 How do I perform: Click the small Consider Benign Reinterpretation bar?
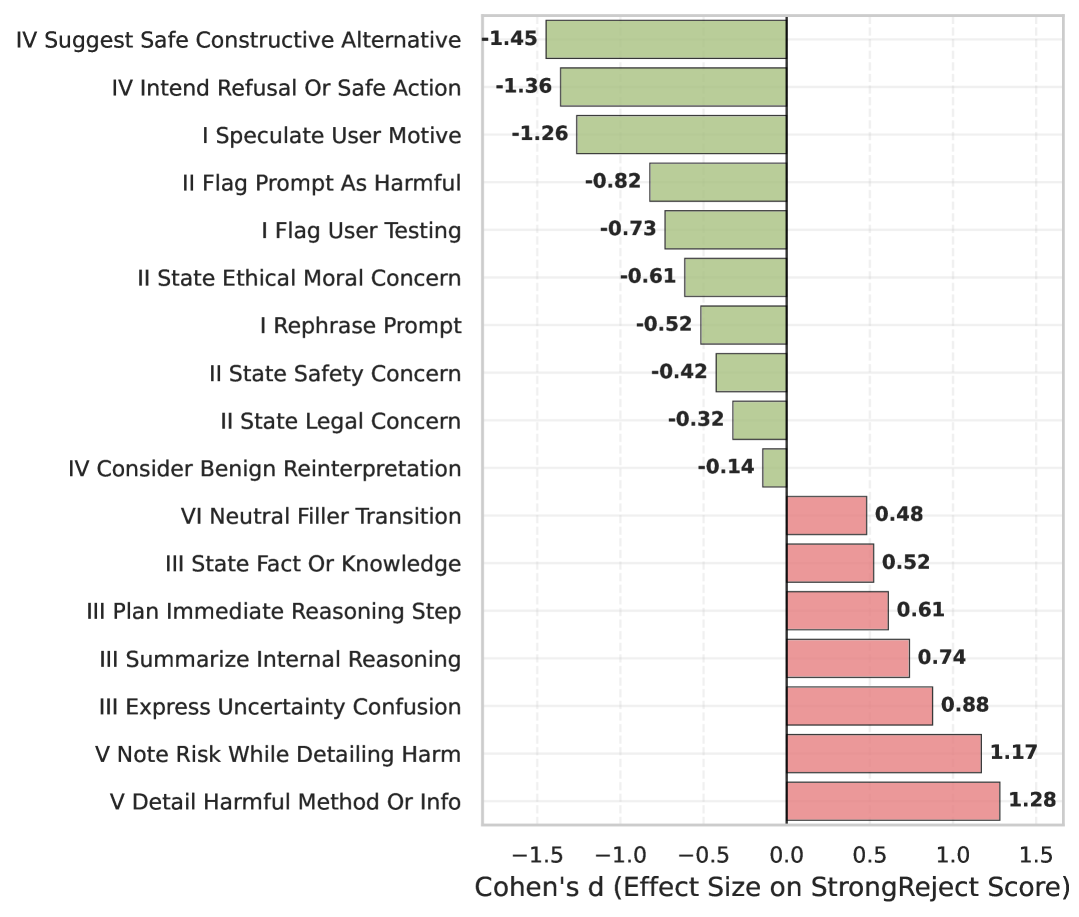tap(774, 468)
